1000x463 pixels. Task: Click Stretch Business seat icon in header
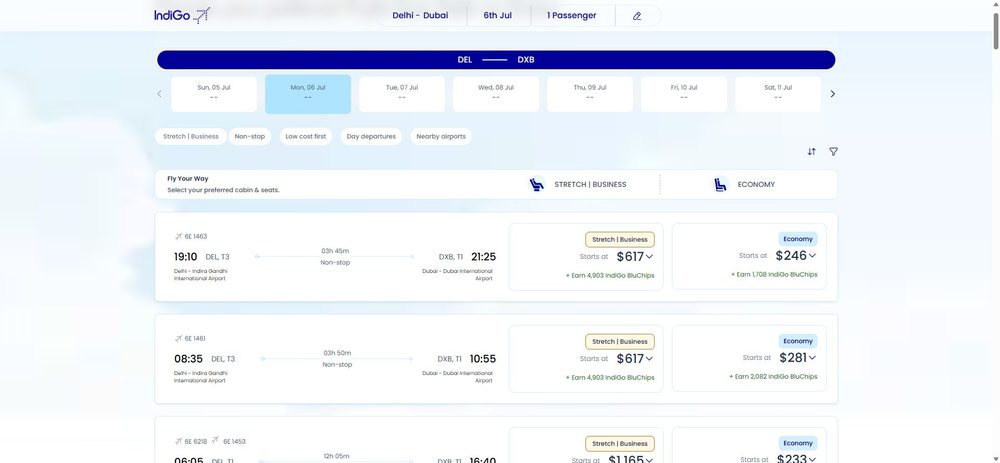coord(537,184)
